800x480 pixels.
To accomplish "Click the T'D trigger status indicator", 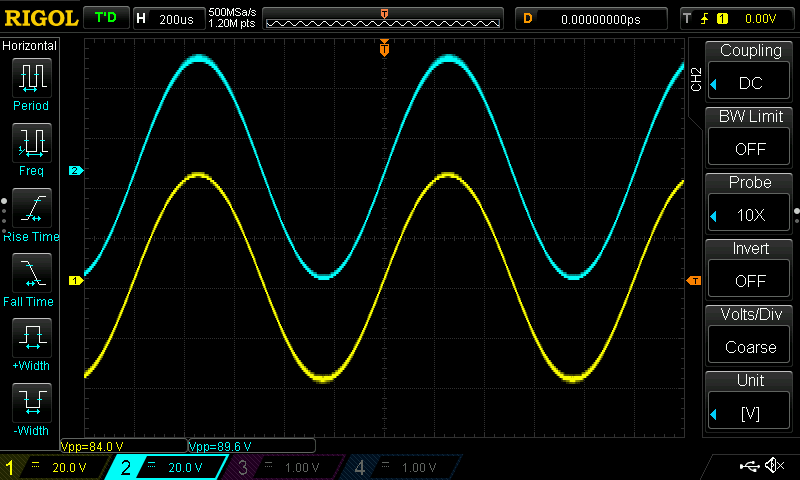I will [106, 18].
